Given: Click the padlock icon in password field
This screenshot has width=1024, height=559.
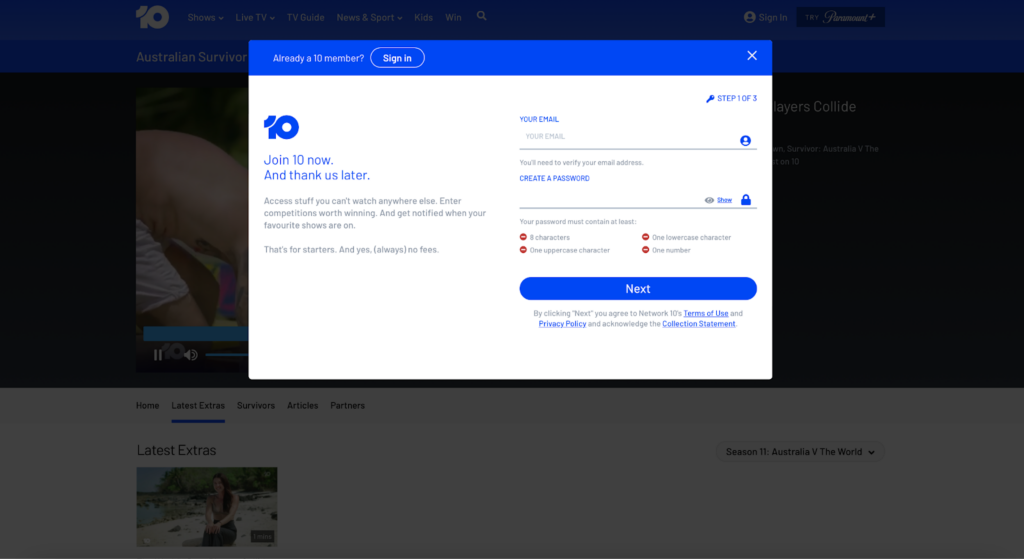Looking at the screenshot, I should point(746,200).
